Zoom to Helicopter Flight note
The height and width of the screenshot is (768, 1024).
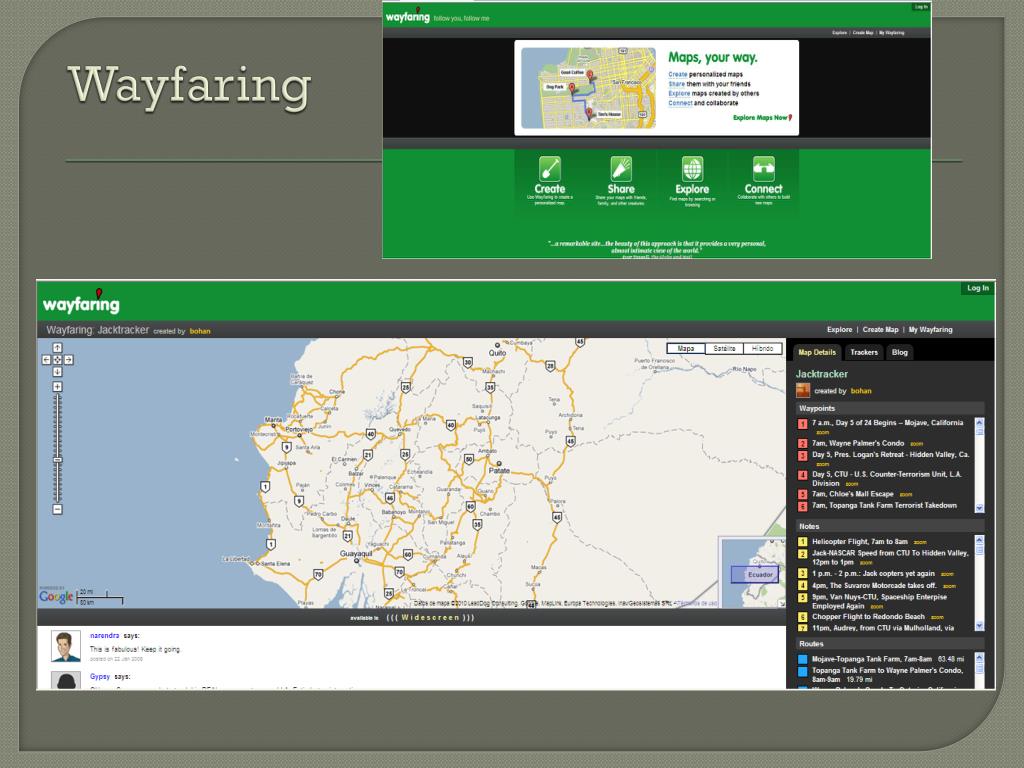pos(920,543)
